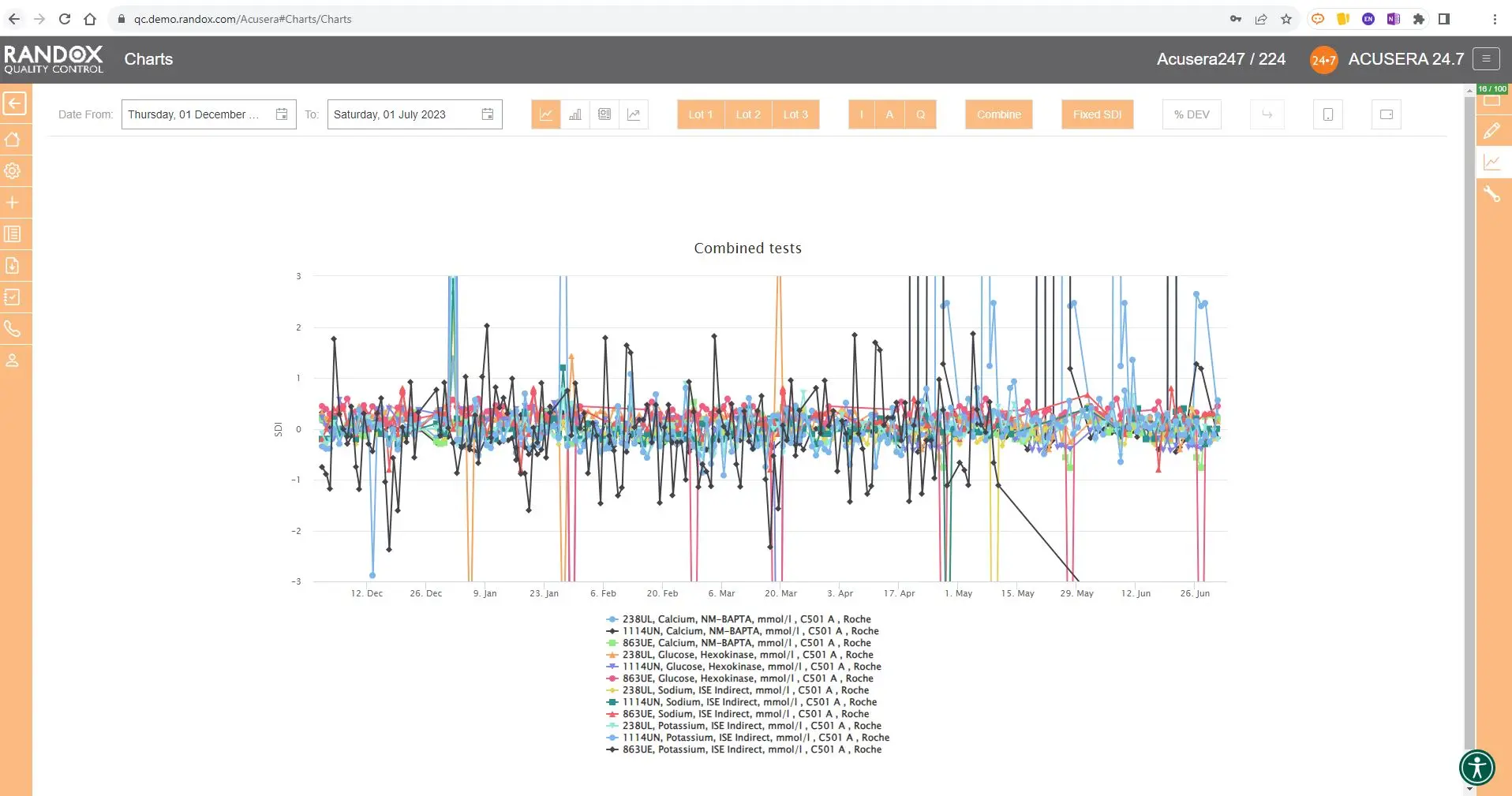
Task: Click the accessibility icon at bottom right
Action: click(1476, 767)
